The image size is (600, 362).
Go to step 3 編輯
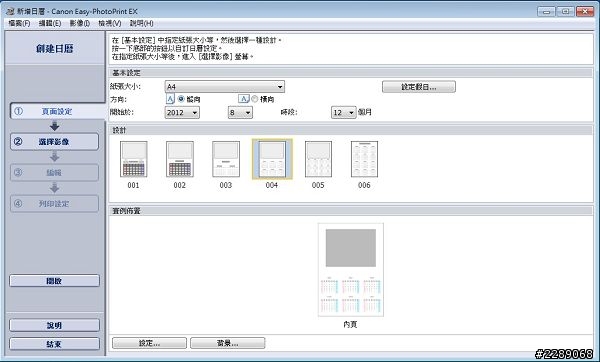(x=54, y=173)
